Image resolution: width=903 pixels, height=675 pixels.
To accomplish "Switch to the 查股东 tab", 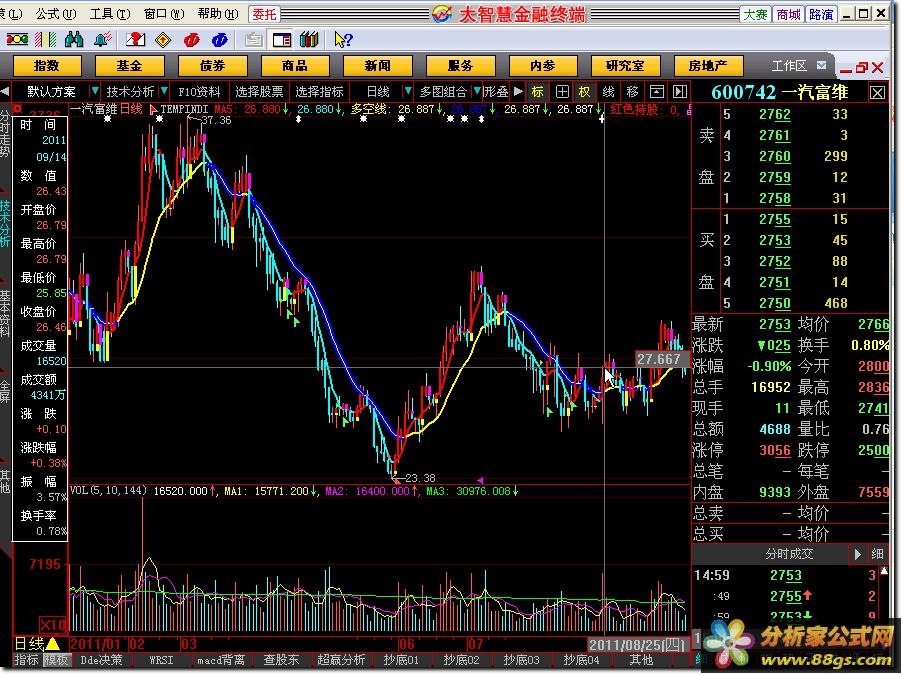I will (281, 660).
